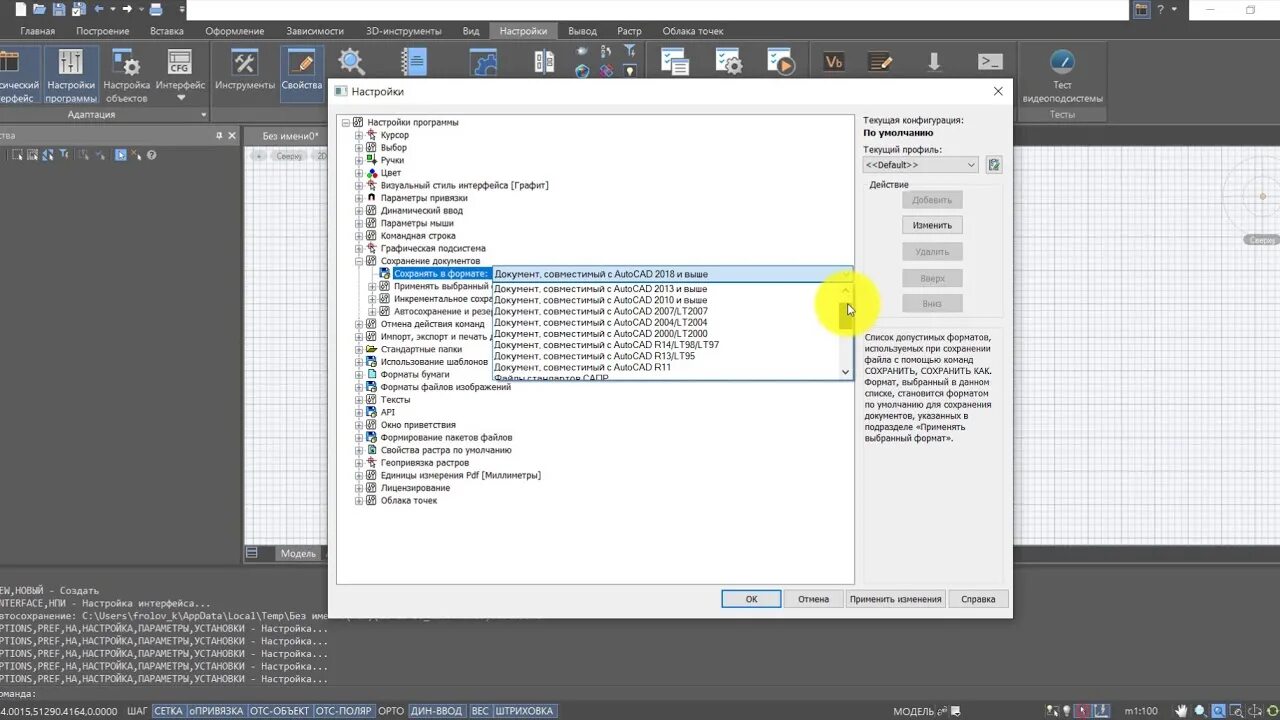Click the command prompt ribbon icon
1280x720 pixels.
990,62
